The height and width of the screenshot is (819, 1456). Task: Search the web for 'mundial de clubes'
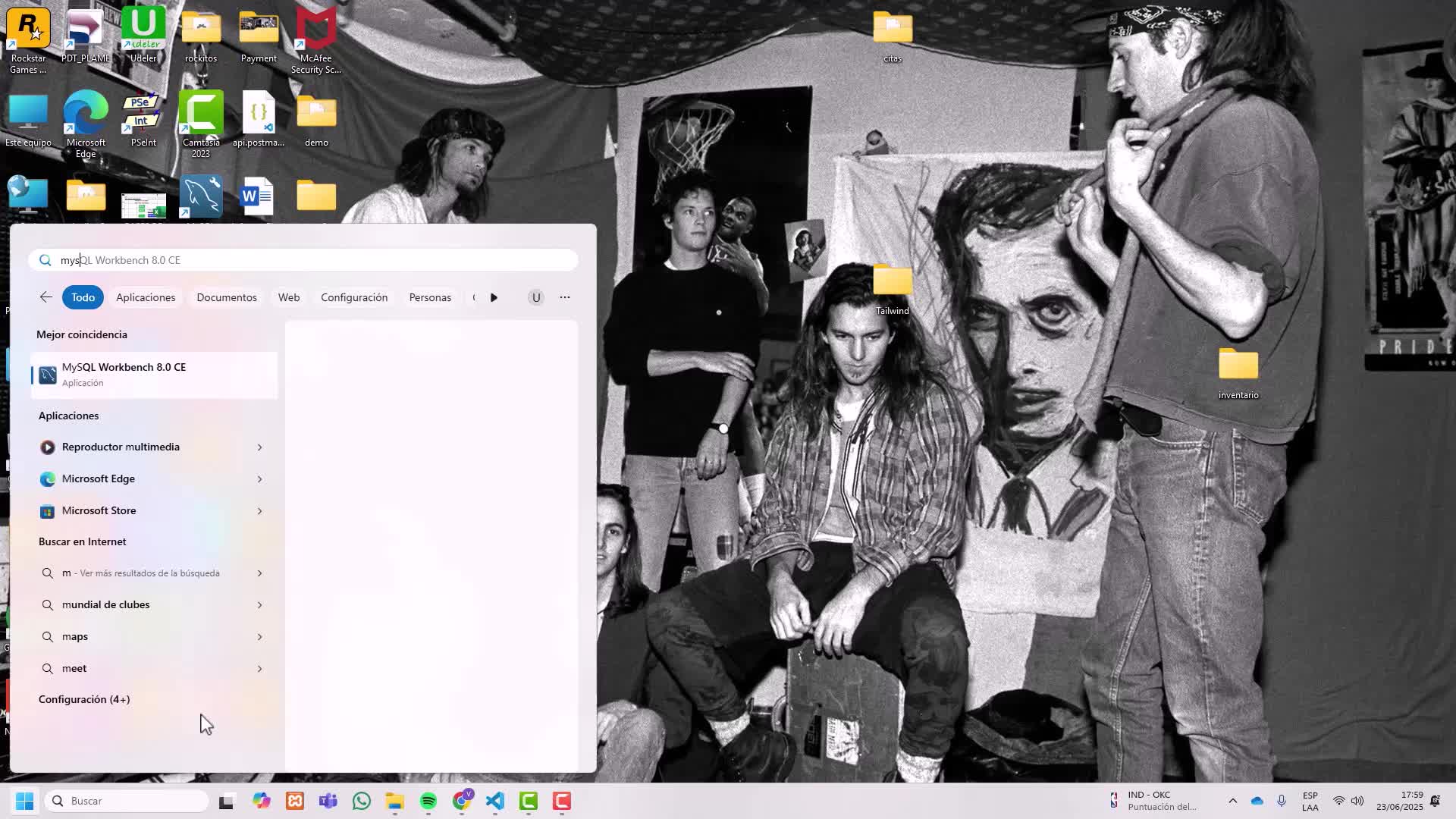click(x=154, y=605)
